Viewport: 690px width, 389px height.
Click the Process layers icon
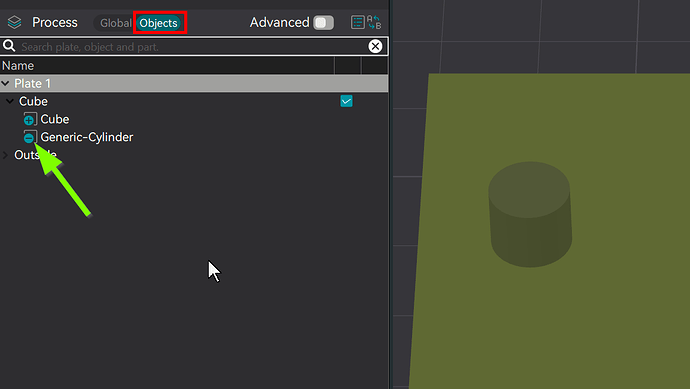pos(15,22)
